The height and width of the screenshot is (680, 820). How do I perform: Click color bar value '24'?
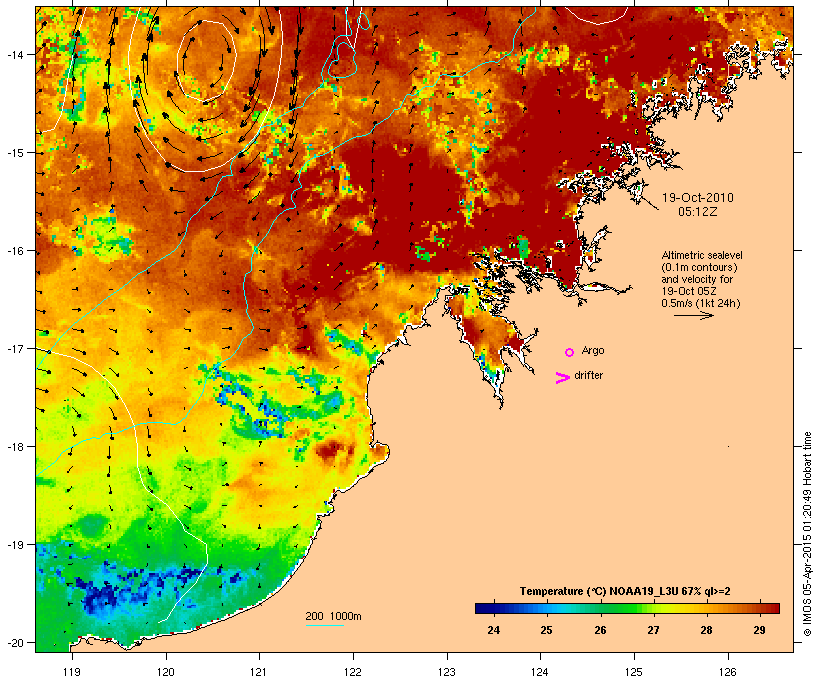coord(493,630)
